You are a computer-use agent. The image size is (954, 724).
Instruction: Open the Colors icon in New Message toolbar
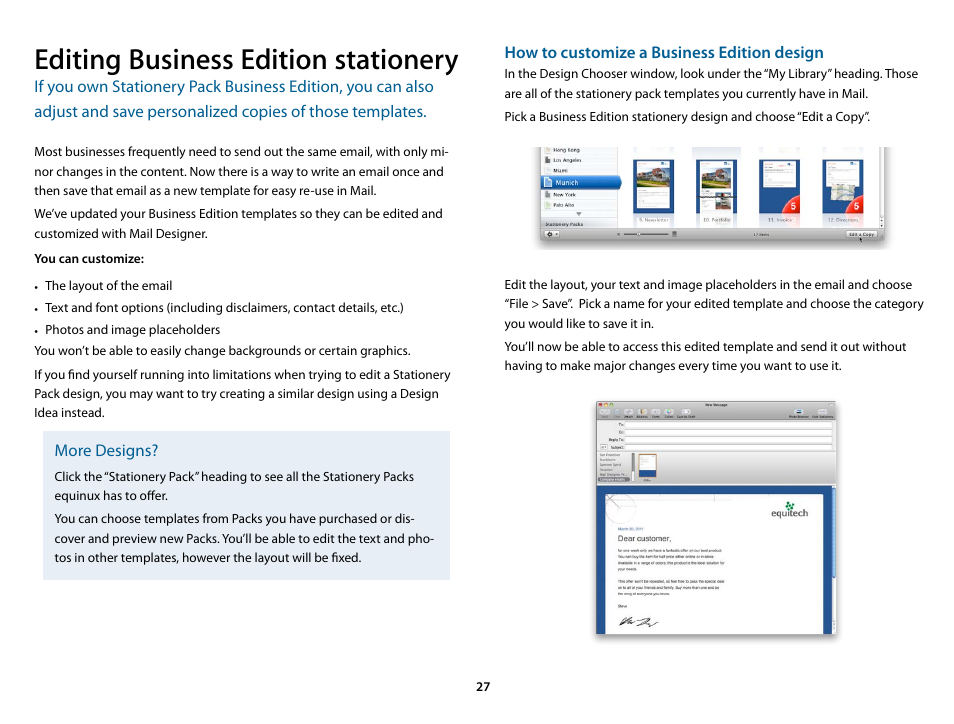[x=669, y=413]
